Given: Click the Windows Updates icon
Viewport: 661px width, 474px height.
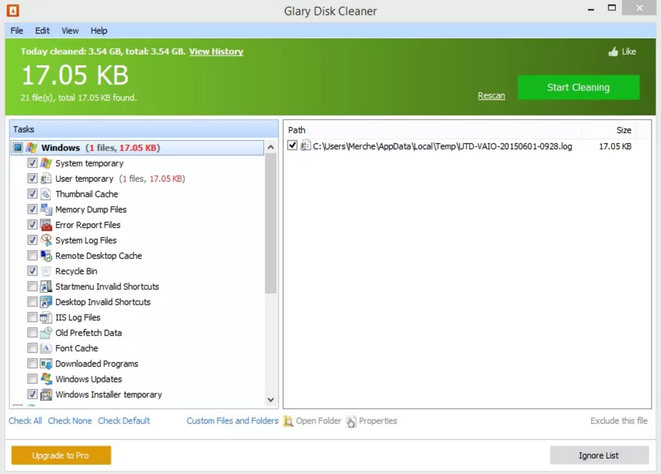Looking at the screenshot, I should [x=46, y=379].
